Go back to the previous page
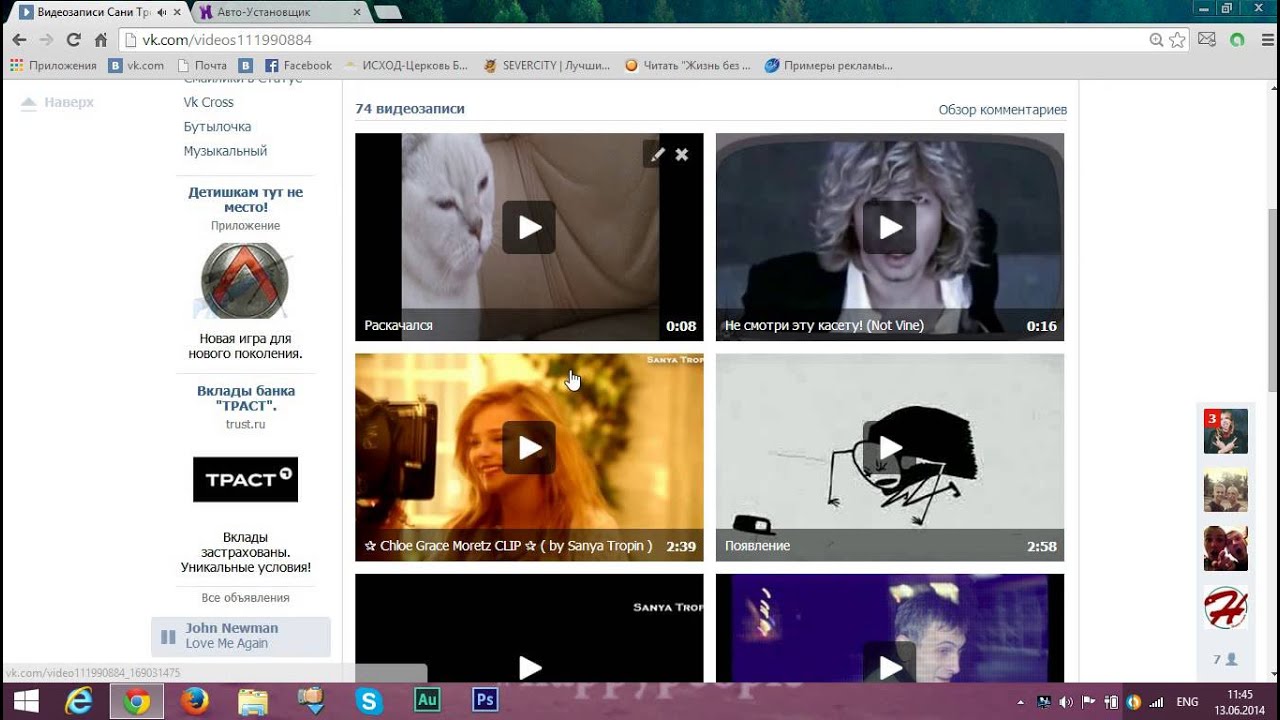 coord(19,40)
